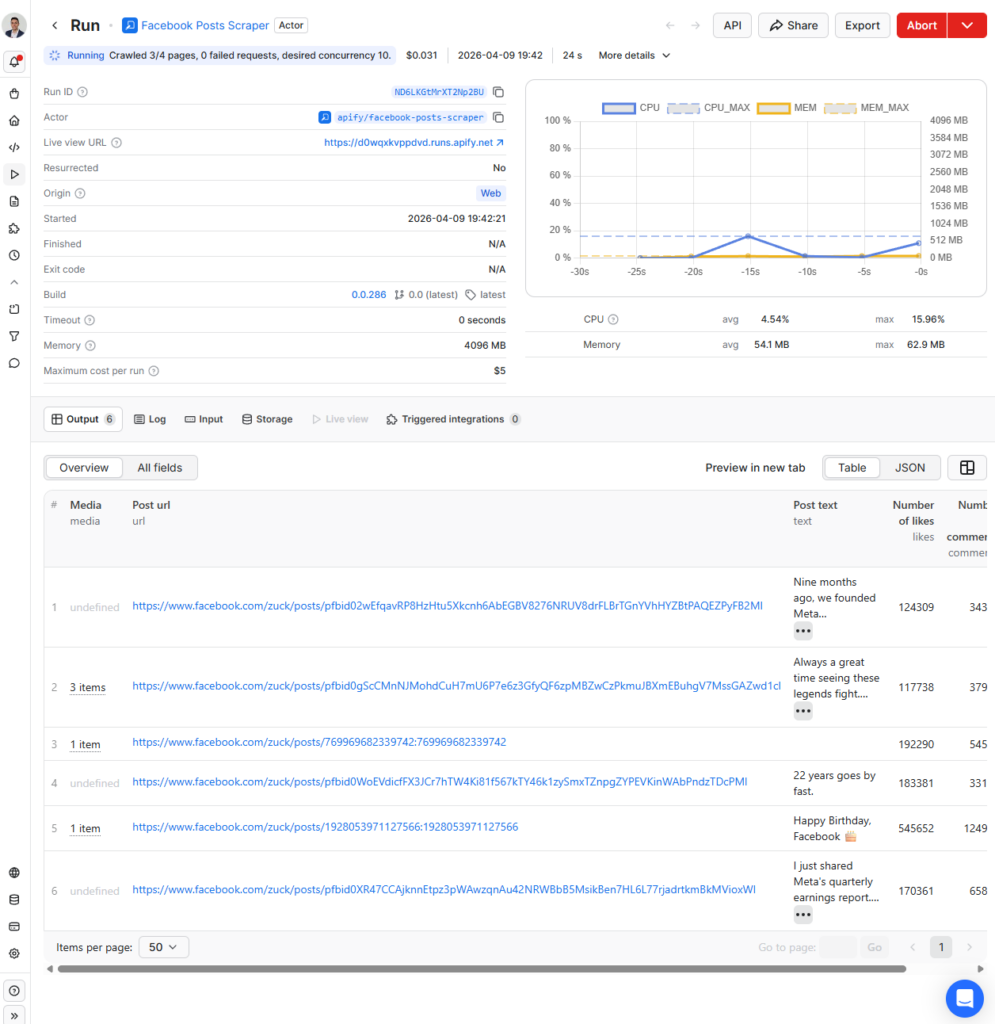
Task: Open the Billing credit card sidebar icon
Action: (x=14, y=927)
